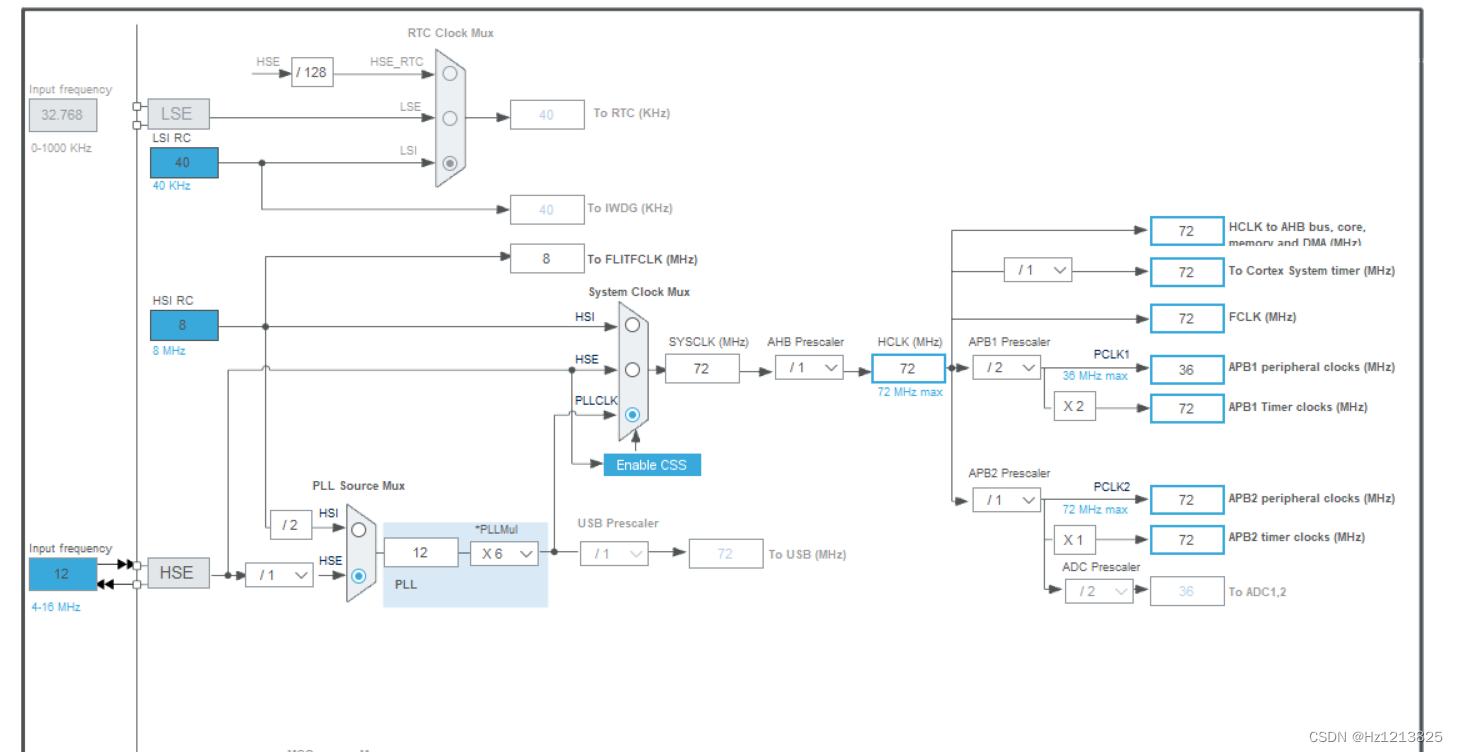Click the HSI /2 divider box
The width and height of the screenshot is (1458, 752).
pyautogui.click(x=291, y=524)
